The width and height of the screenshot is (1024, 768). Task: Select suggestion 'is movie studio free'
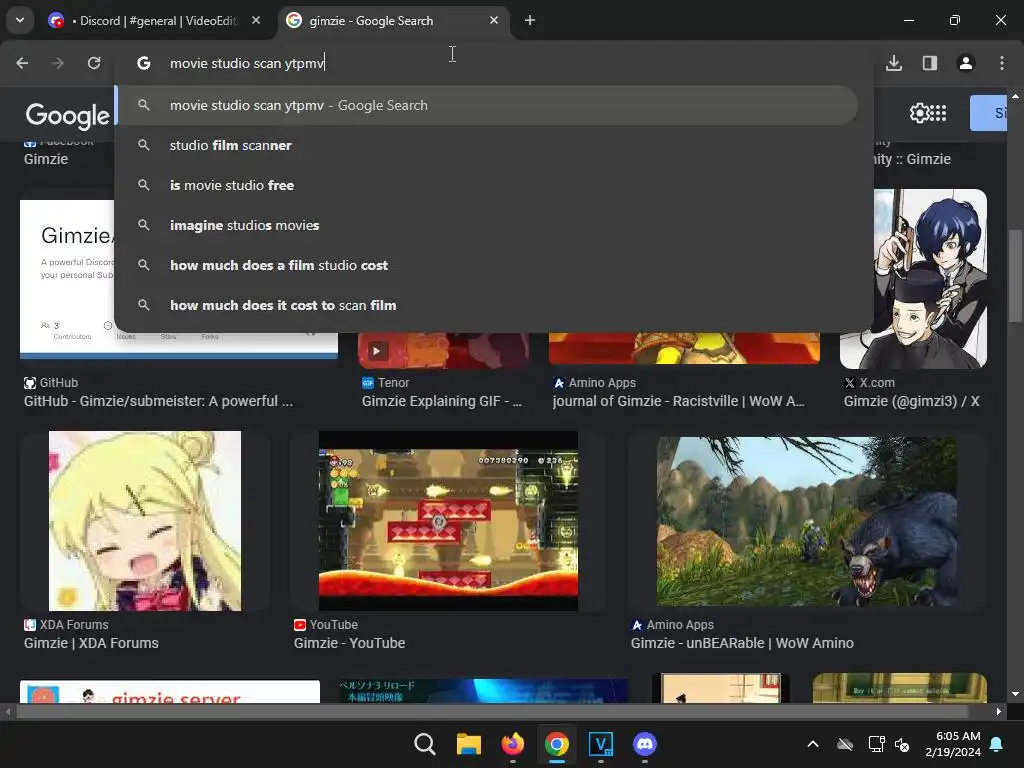pos(487,185)
